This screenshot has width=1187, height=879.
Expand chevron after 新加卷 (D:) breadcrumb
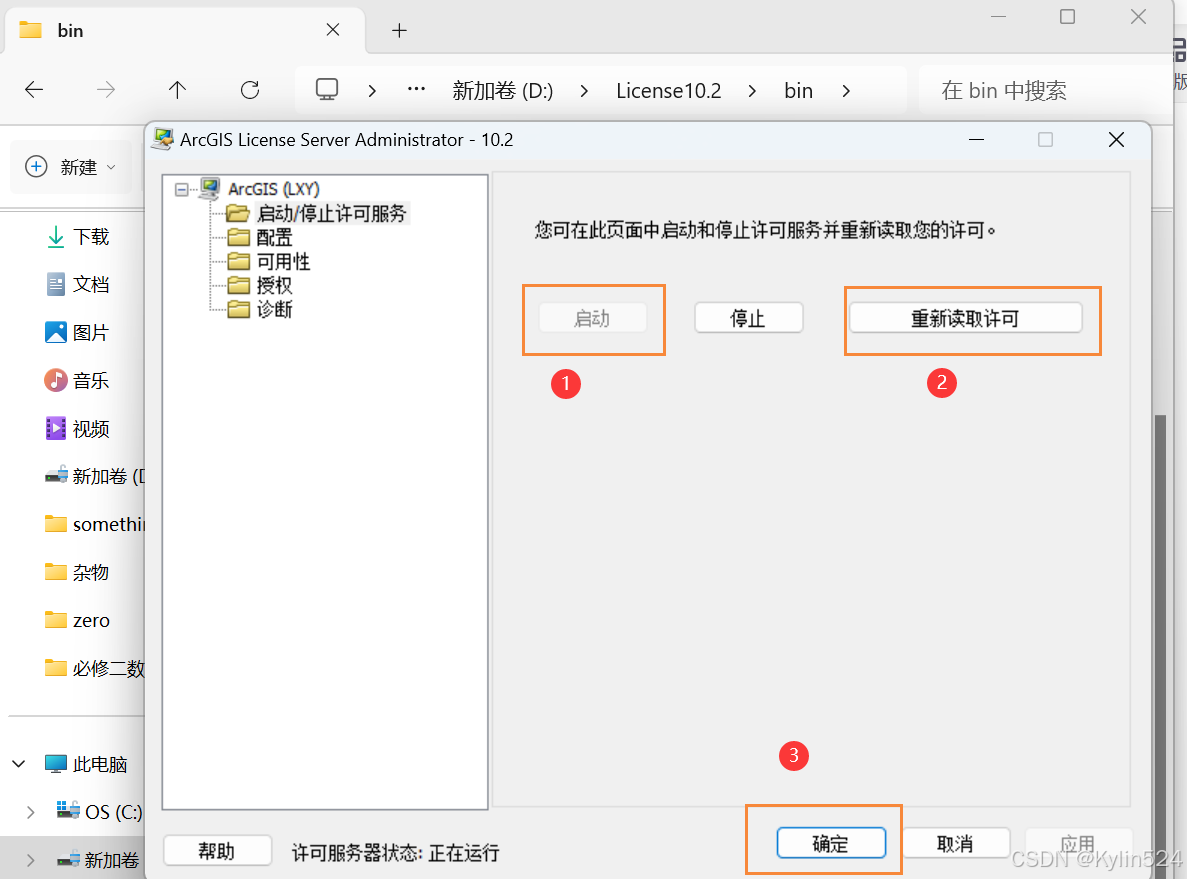point(584,91)
